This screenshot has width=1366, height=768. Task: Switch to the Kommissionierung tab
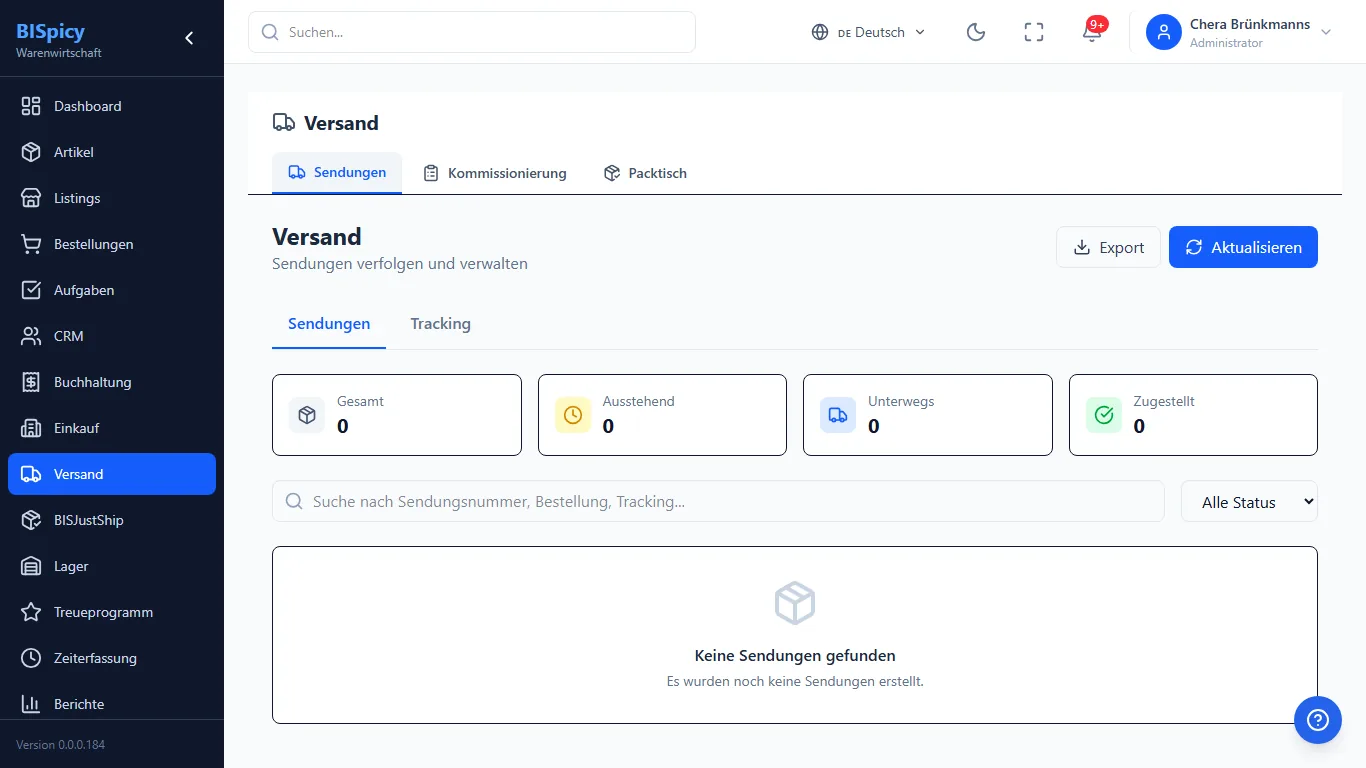494,173
